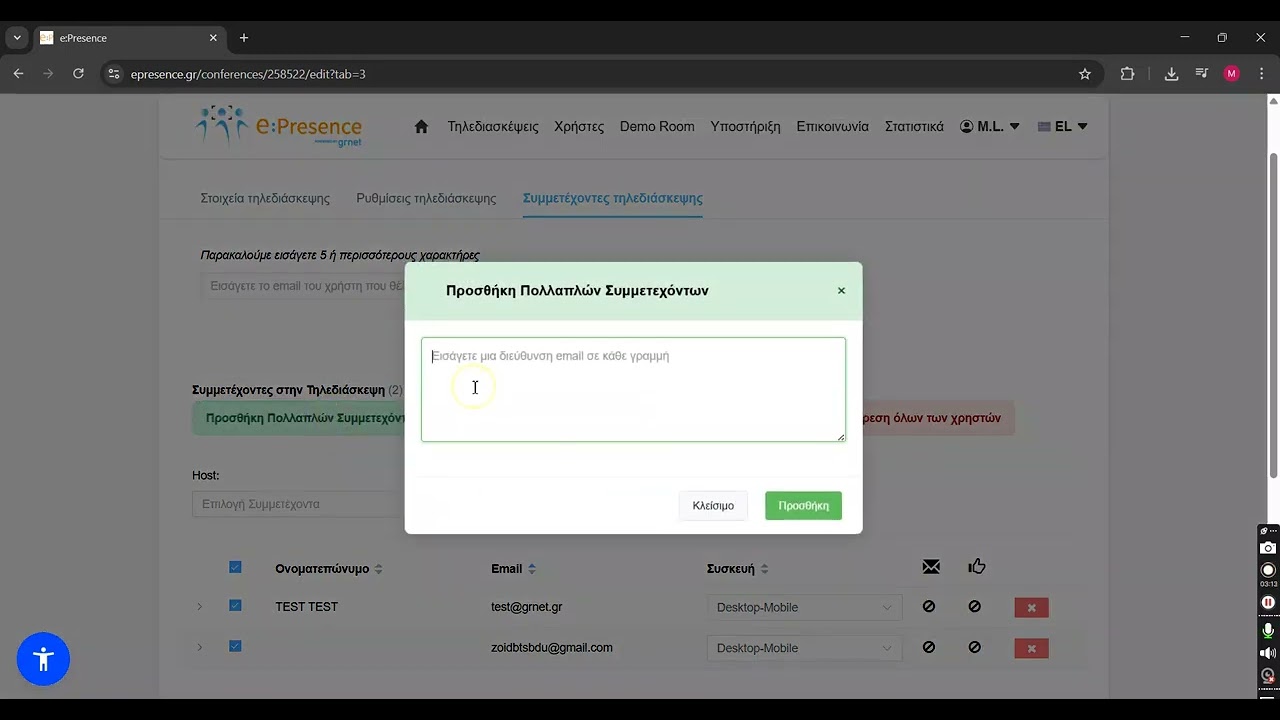Screen dimensions: 1280x720
Task: Open the tab search dropdown arrow
Action: (17, 38)
